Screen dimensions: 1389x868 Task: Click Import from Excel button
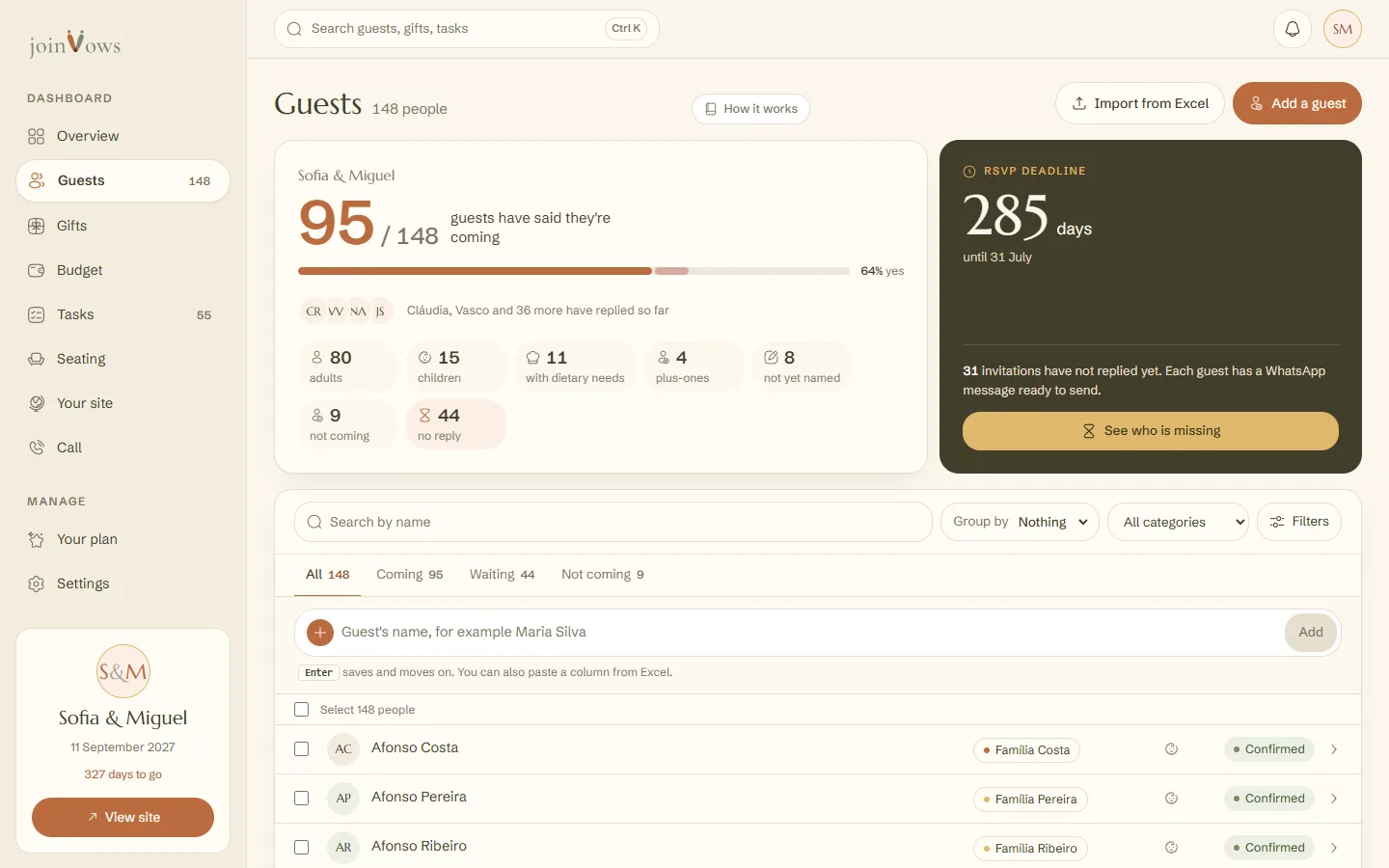[x=1140, y=103]
